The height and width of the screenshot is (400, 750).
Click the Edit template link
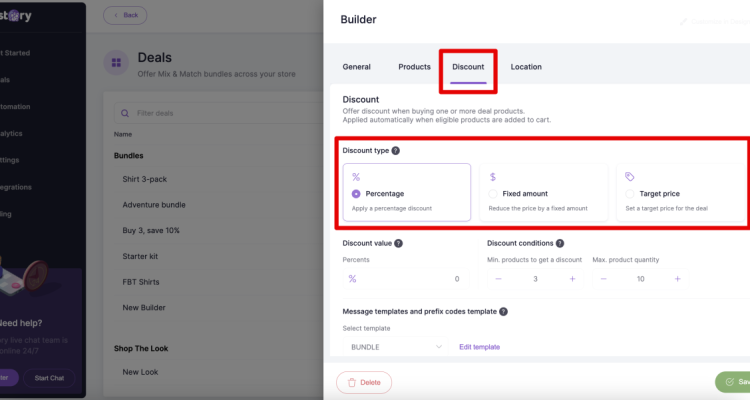coord(479,347)
